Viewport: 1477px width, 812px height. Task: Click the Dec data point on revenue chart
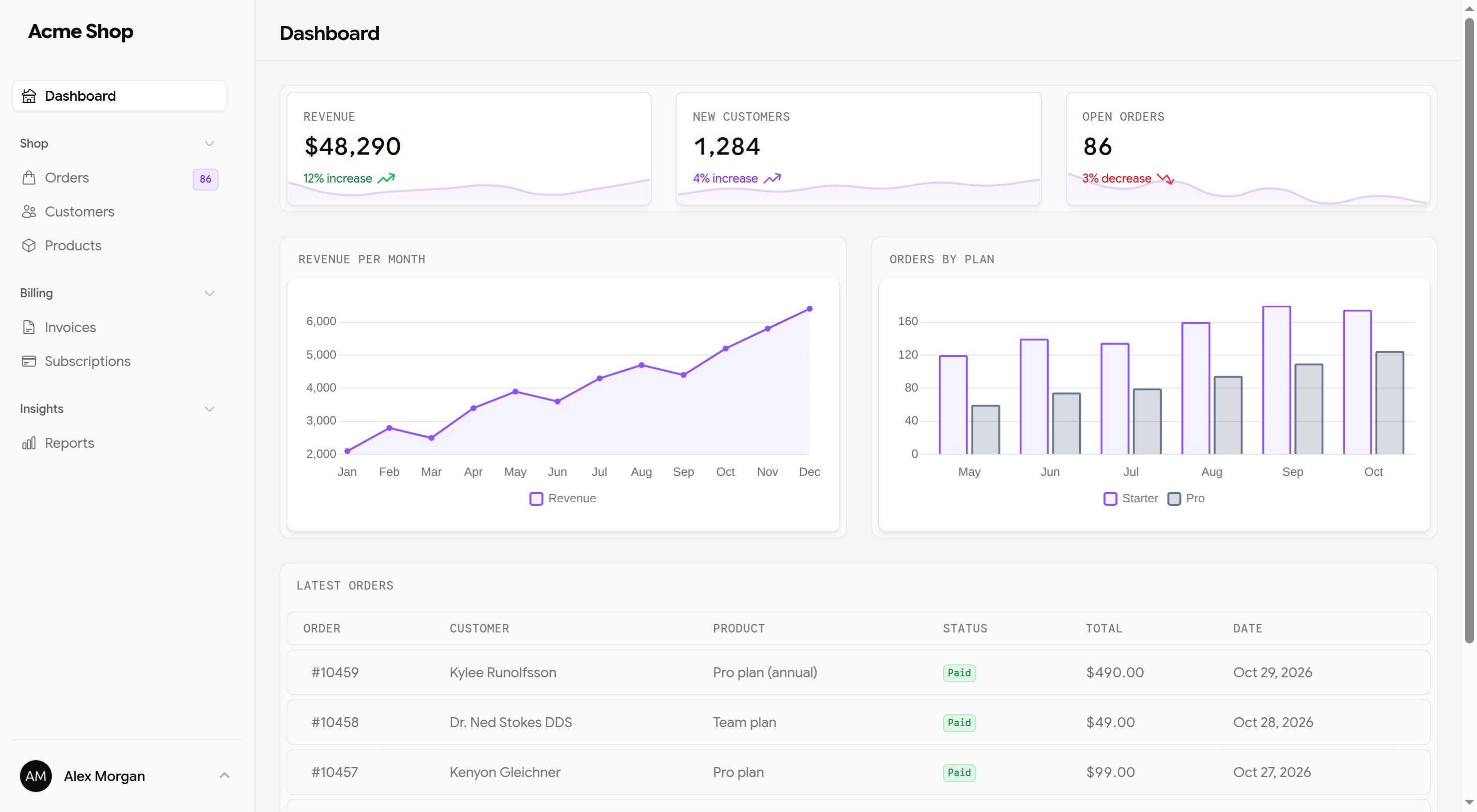pyautogui.click(x=809, y=309)
